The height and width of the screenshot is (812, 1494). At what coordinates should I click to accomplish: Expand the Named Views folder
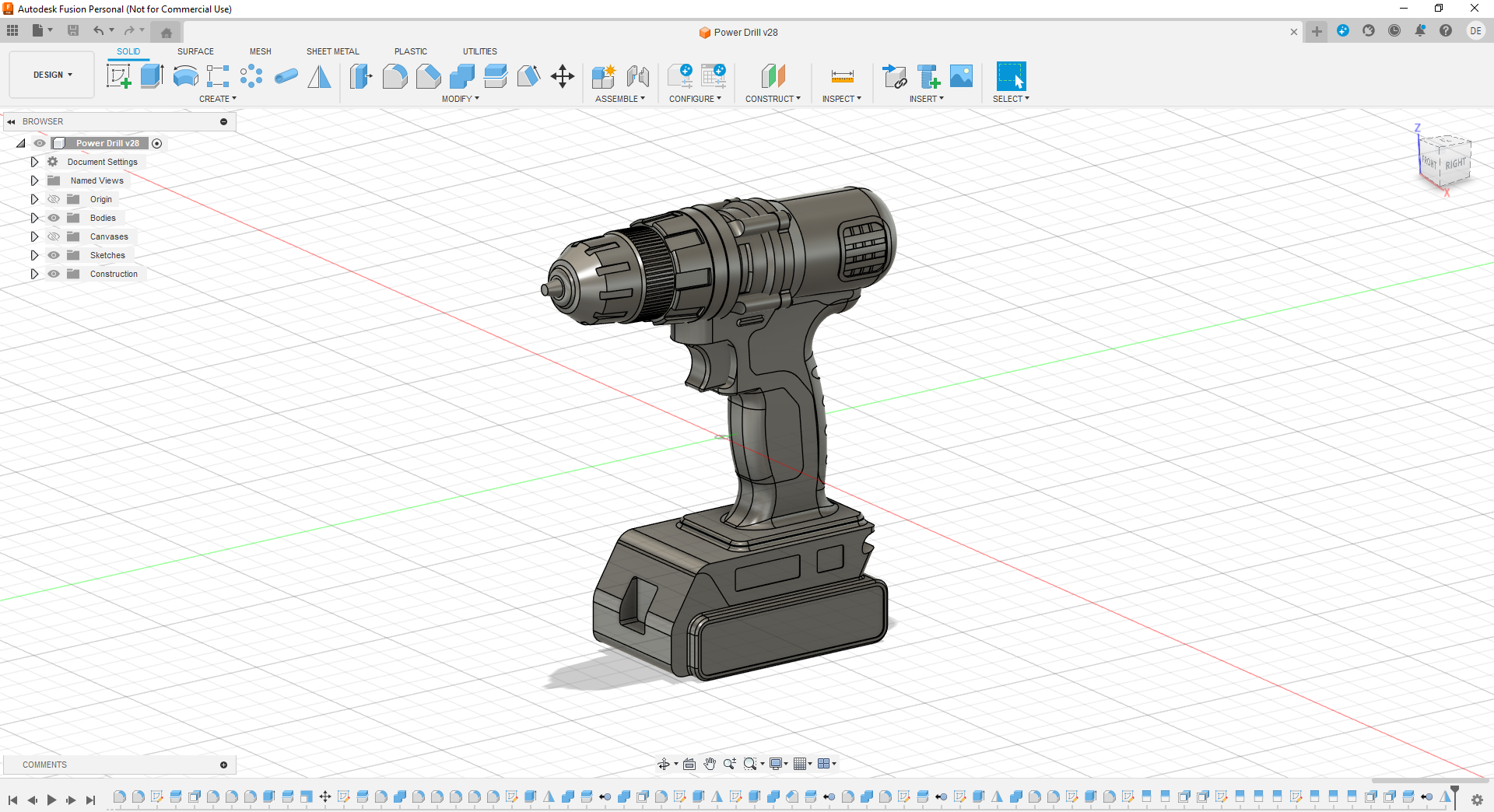click(34, 180)
